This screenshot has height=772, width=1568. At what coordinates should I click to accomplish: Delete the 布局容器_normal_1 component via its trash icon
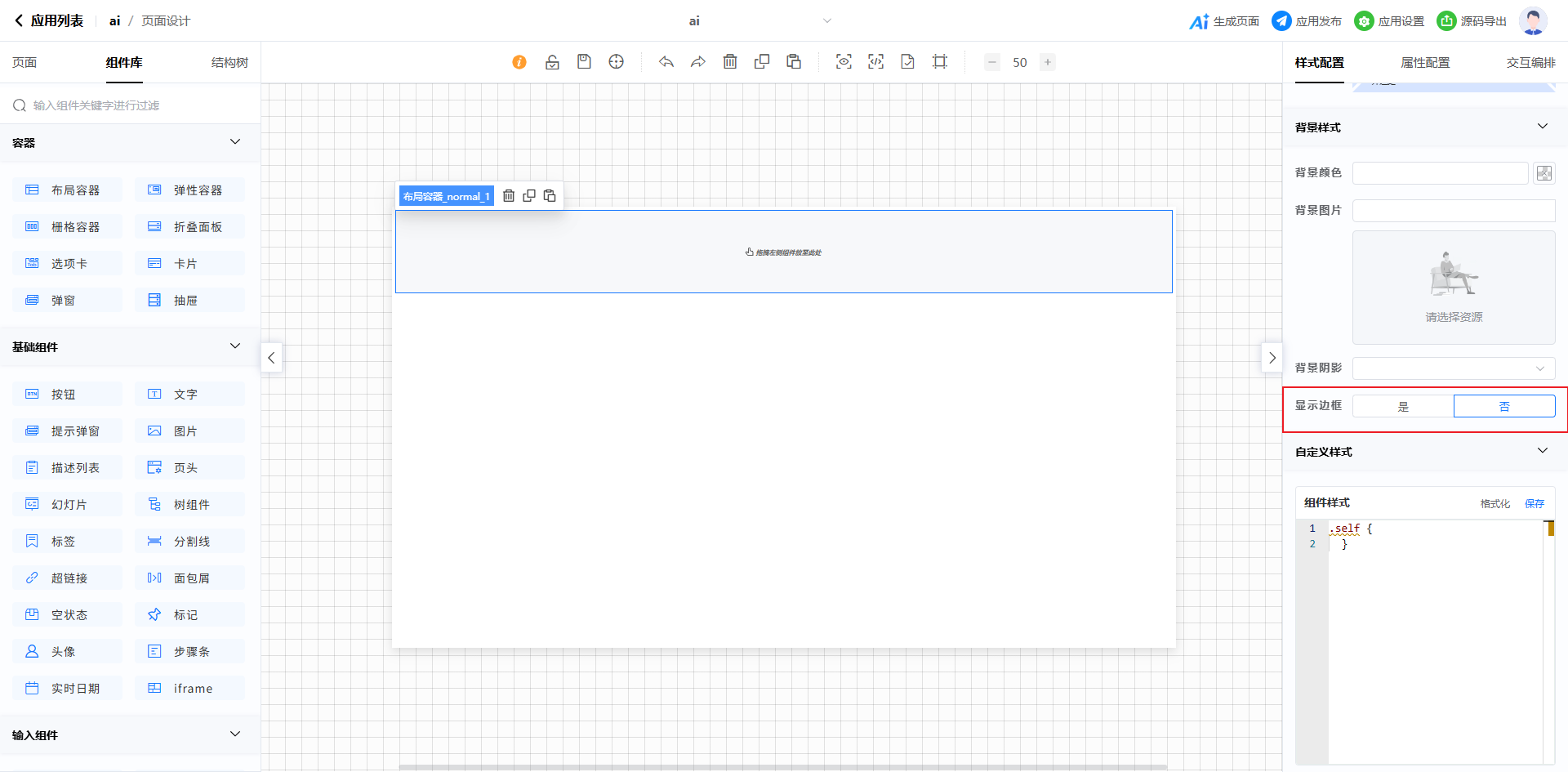pyautogui.click(x=509, y=196)
